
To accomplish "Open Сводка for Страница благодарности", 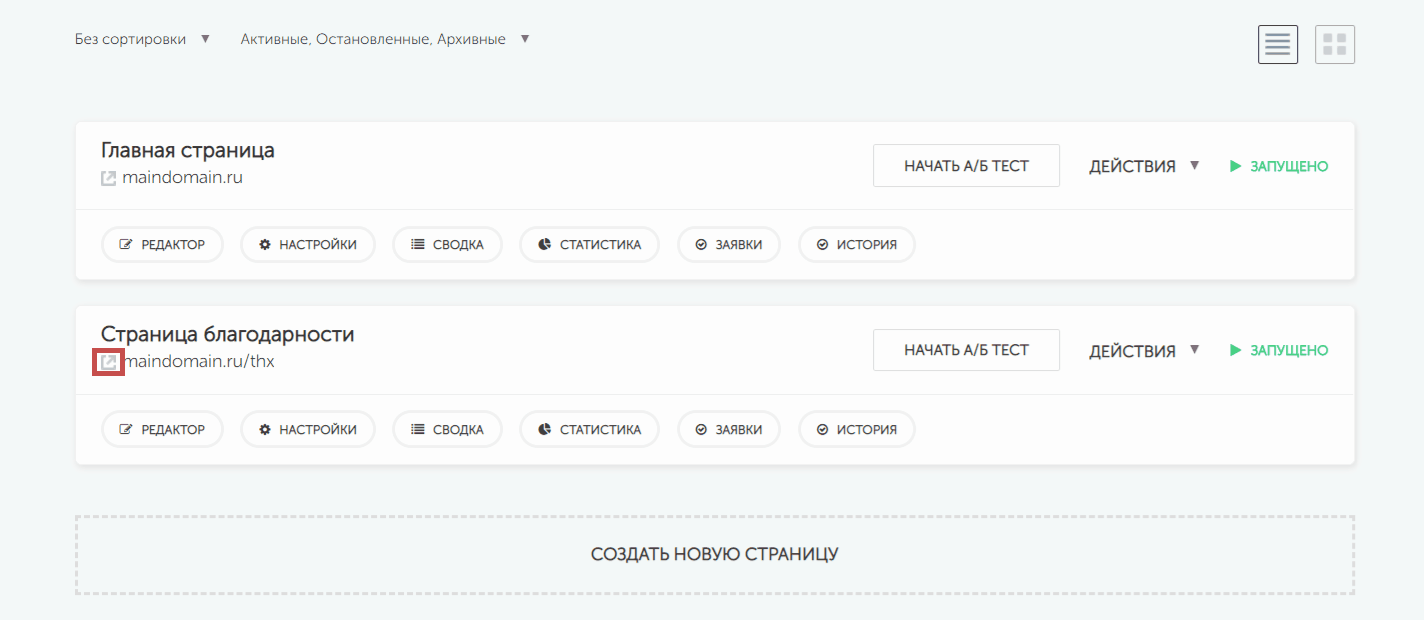I will (x=447, y=430).
